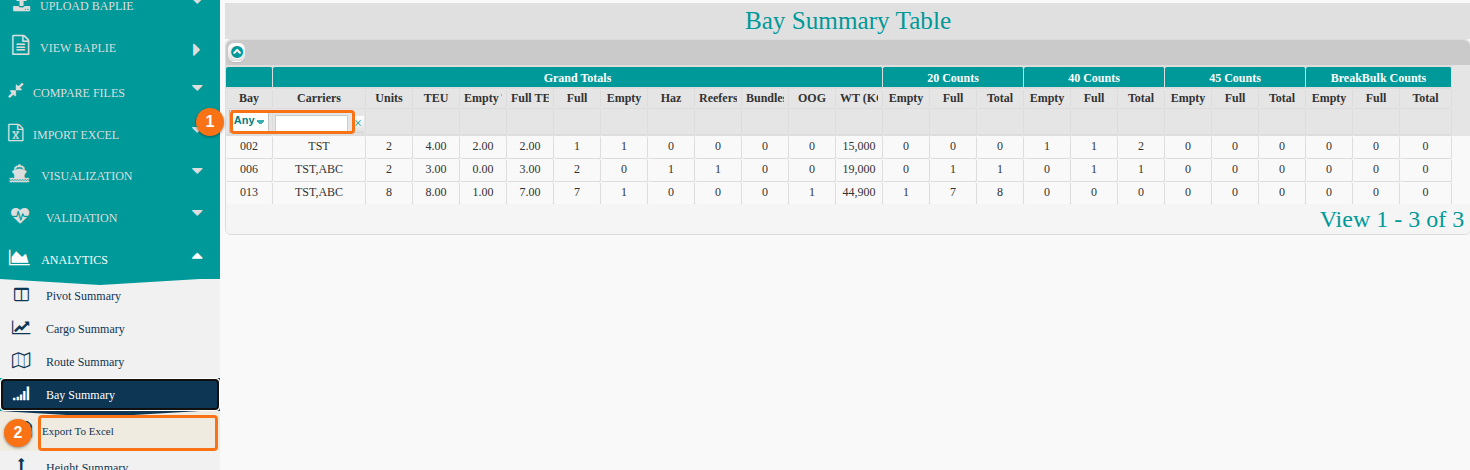Click the Analytics area chart icon
This screenshot has height=470, width=1470.
tap(19, 258)
